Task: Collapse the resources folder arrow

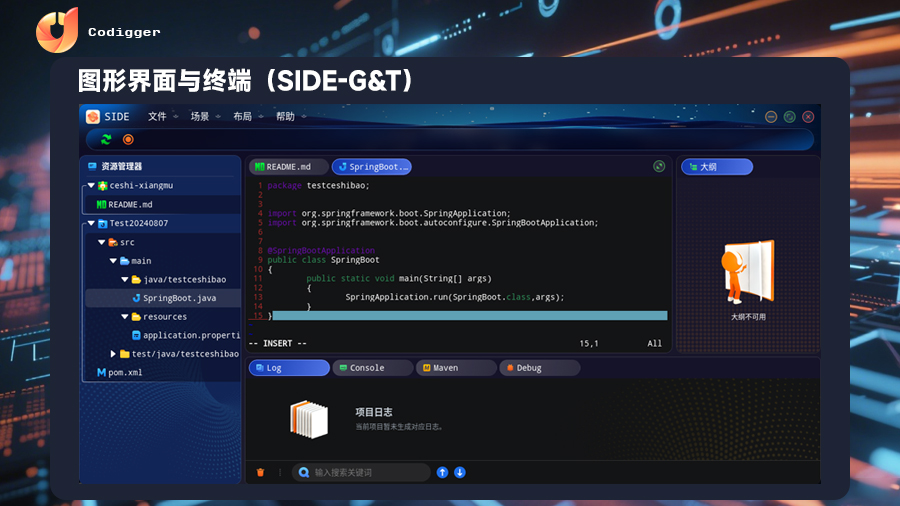Action: (x=125, y=317)
